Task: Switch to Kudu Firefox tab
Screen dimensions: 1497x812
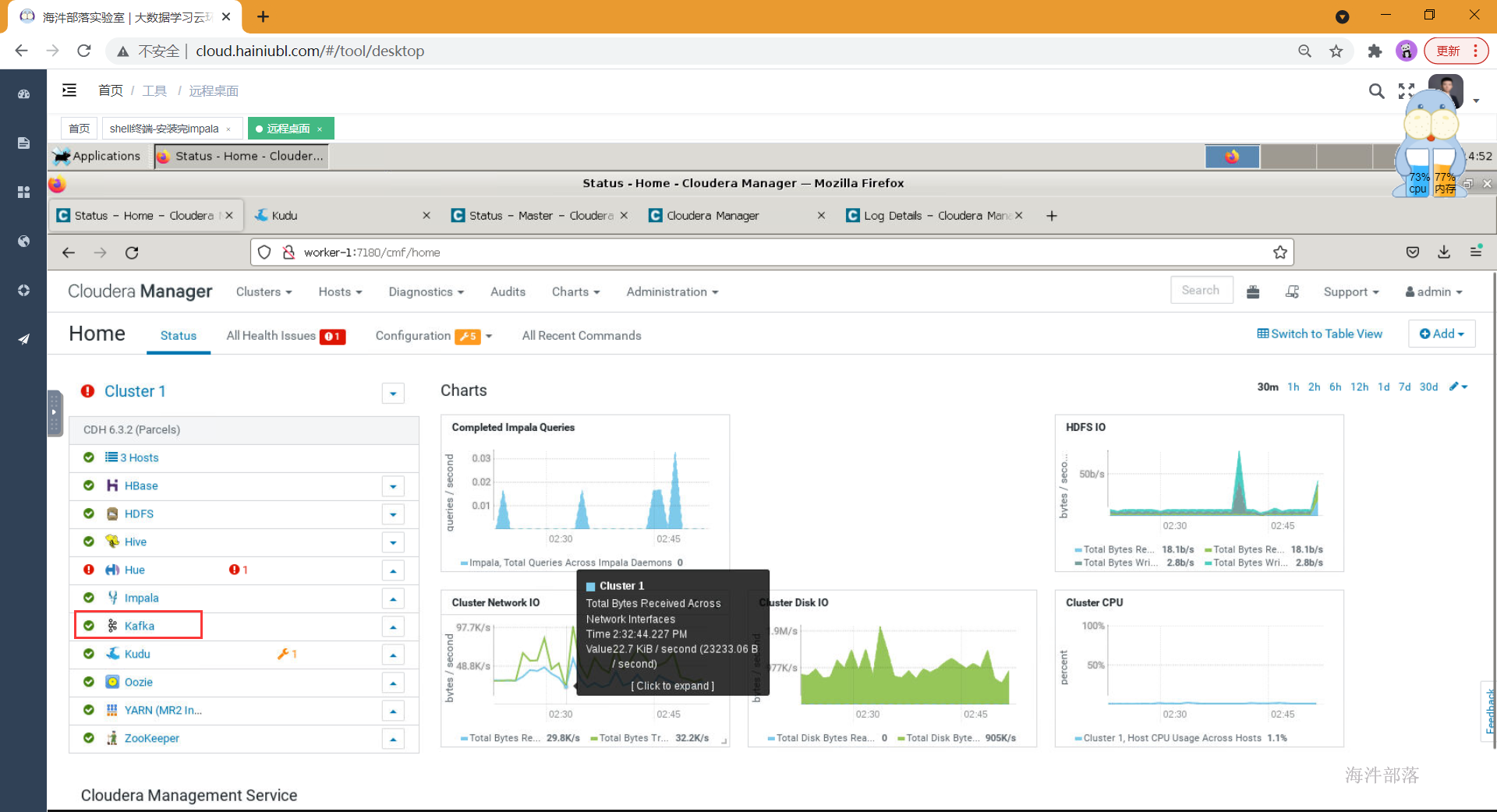Action: (x=342, y=216)
